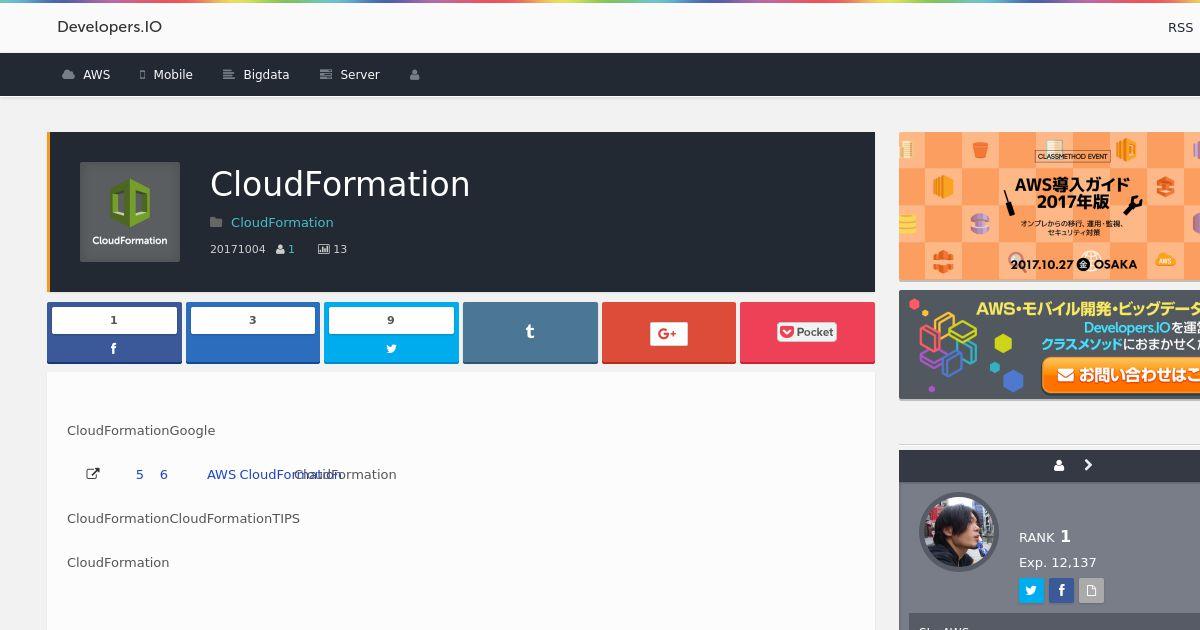The image size is (1200, 630).
Task: Click the author's document/articles icon
Action: click(1091, 590)
